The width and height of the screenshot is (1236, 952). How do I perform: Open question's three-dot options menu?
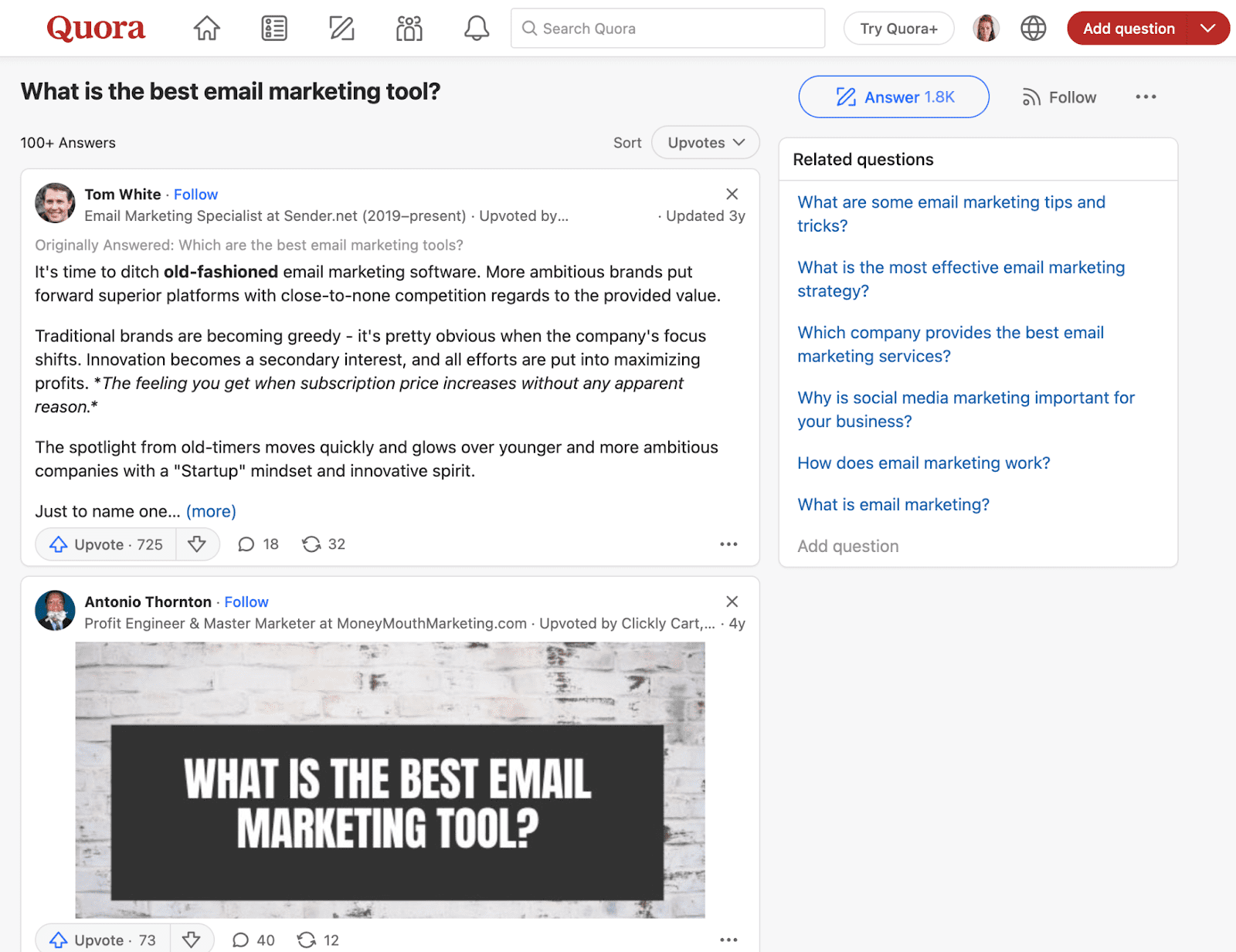click(x=1146, y=97)
